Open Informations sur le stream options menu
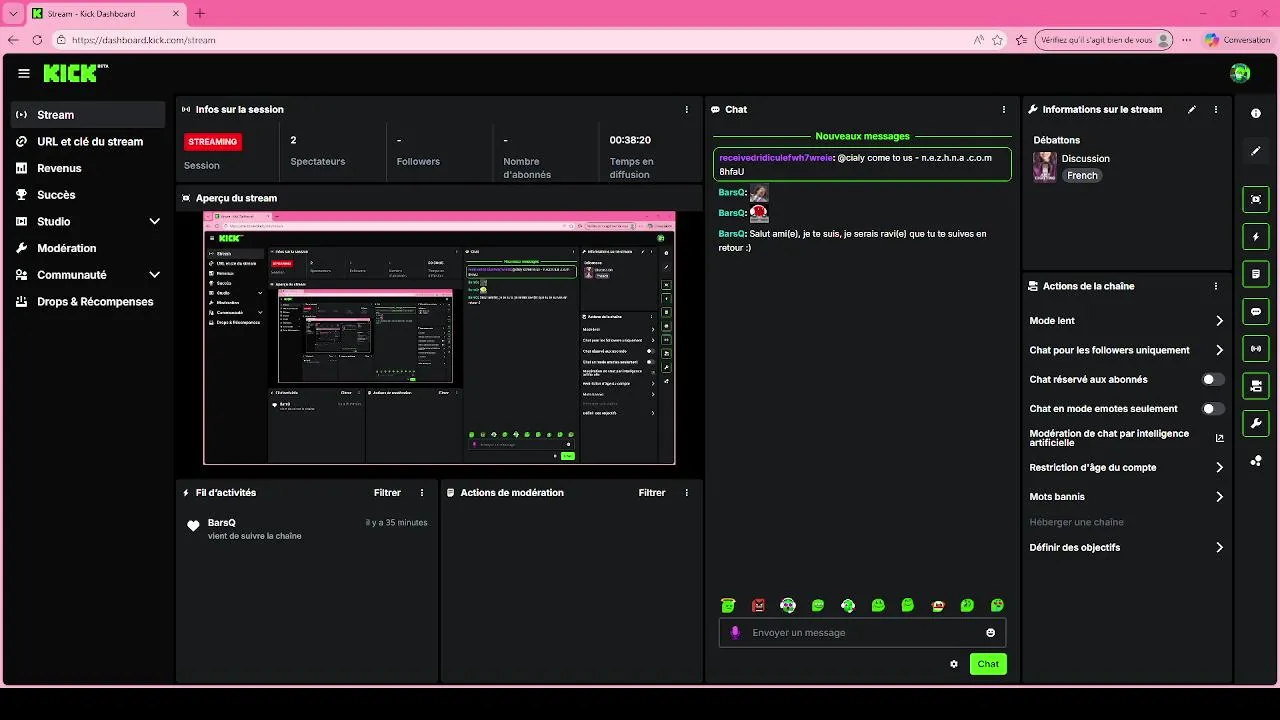Viewport: 1280px width, 720px height. (1216, 110)
